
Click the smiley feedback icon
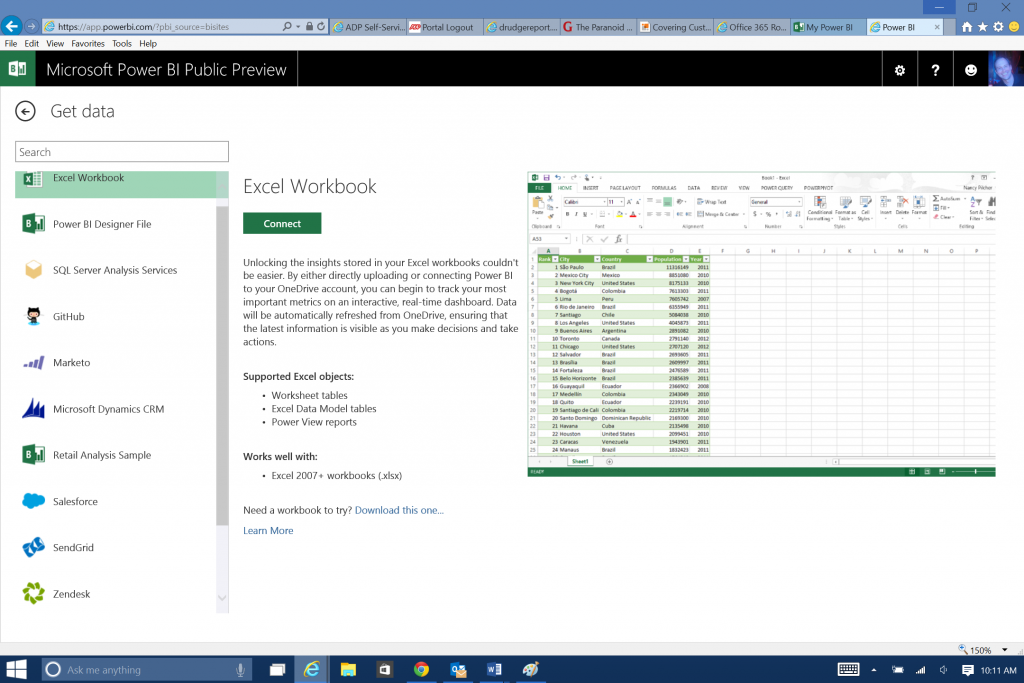click(970, 70)
